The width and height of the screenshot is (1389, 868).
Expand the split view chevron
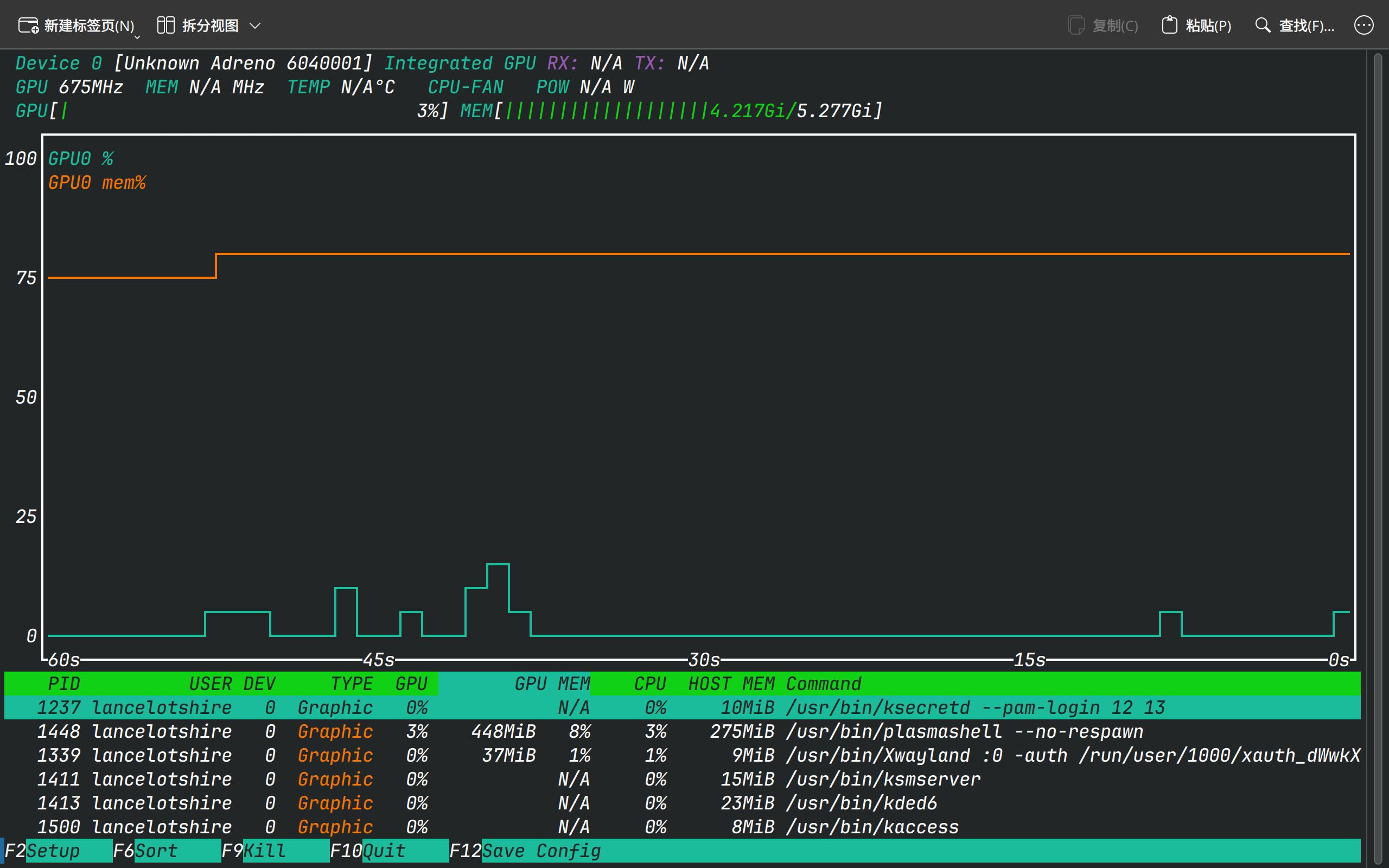coord(256,26)
